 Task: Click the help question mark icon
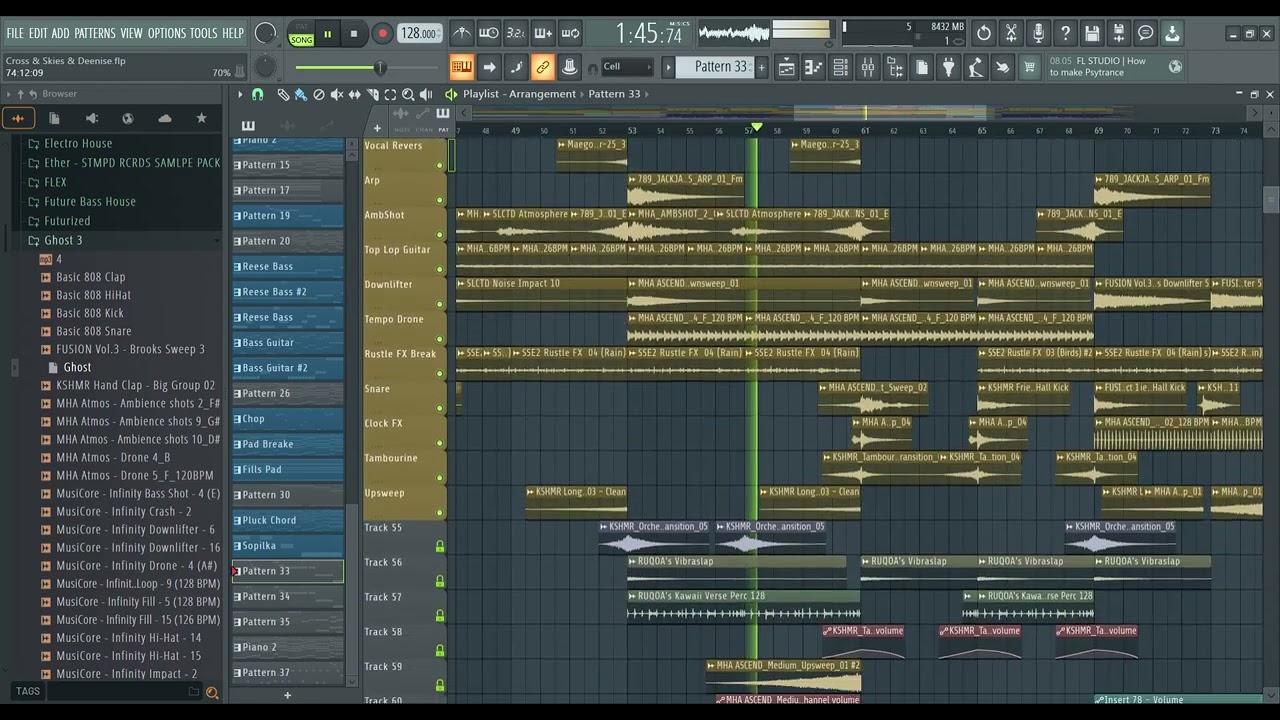click(1065, 33)
